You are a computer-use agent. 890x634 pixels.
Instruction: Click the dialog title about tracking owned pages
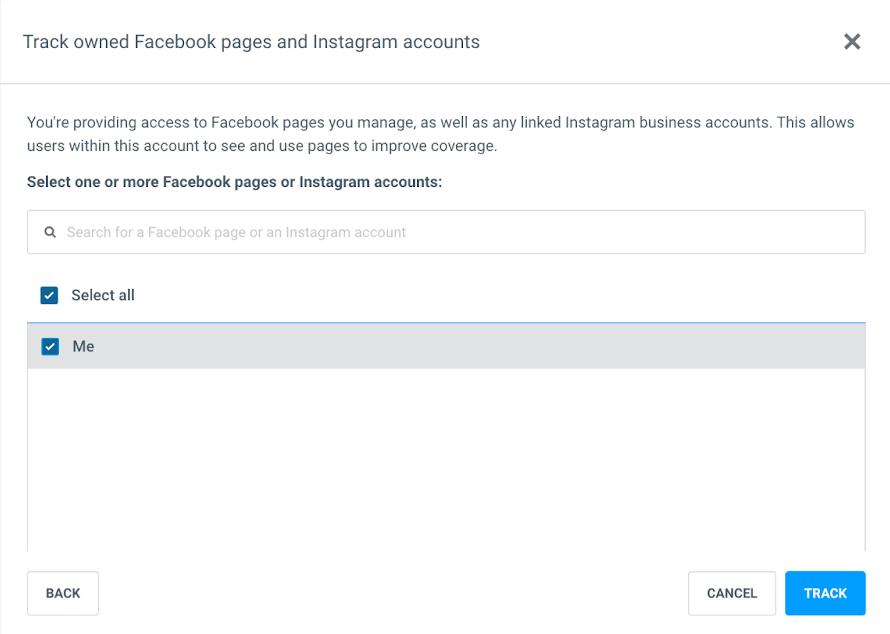click(251, 42)
